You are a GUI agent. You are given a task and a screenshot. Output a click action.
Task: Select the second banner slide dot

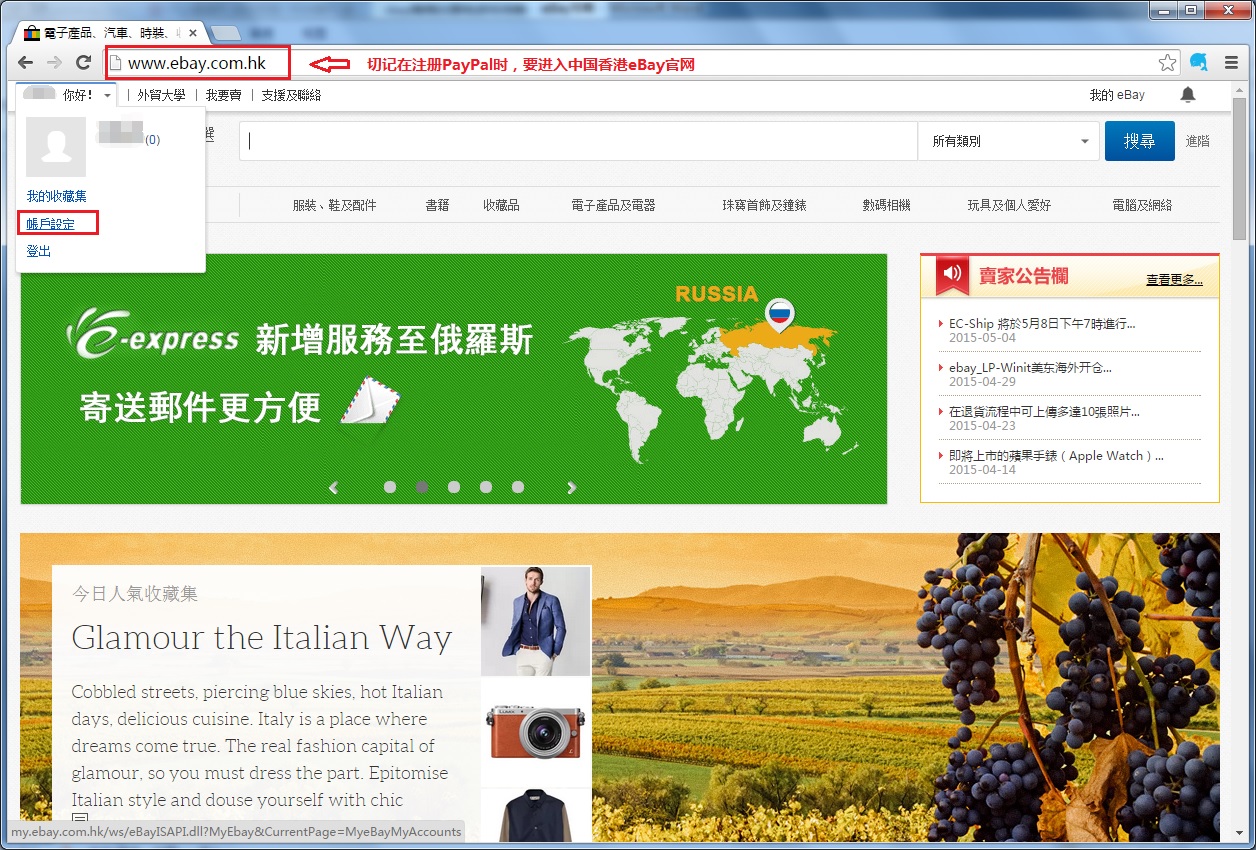click(x=422, y=487)
